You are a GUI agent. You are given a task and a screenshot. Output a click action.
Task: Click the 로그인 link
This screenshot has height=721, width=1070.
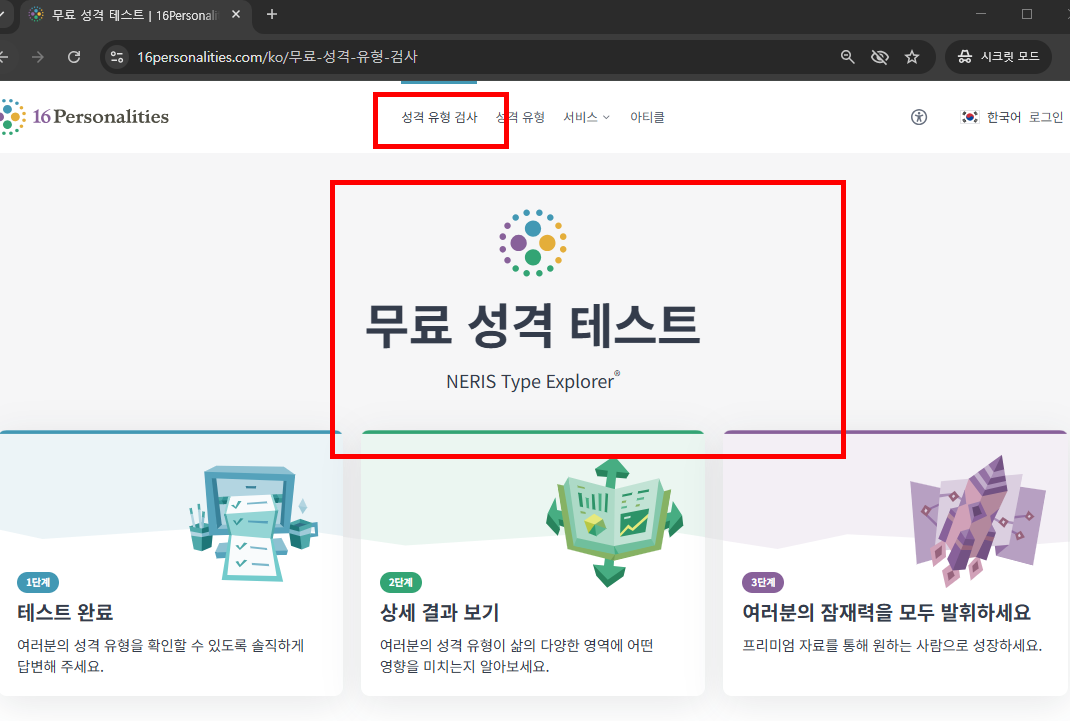tap(1046, 116)
